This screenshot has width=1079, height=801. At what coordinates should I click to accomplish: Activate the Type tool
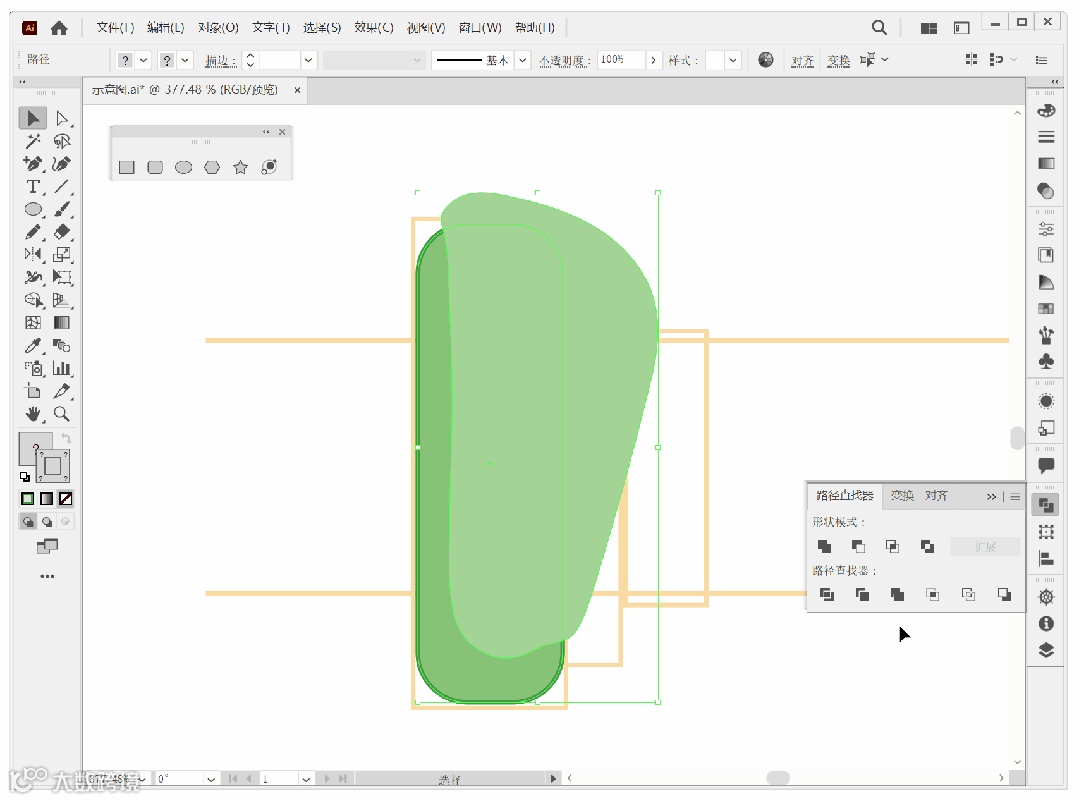32,186
